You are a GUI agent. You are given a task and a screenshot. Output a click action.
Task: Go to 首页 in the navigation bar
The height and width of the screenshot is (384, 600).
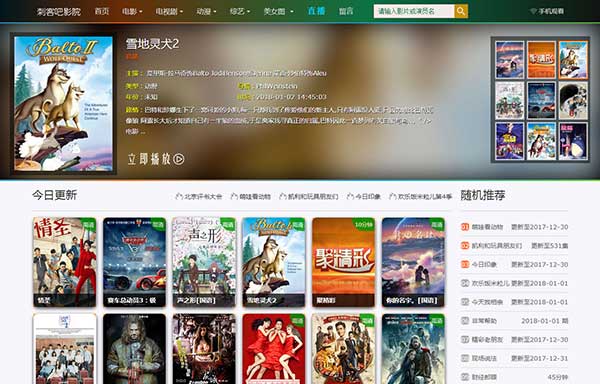coord(102,11)
